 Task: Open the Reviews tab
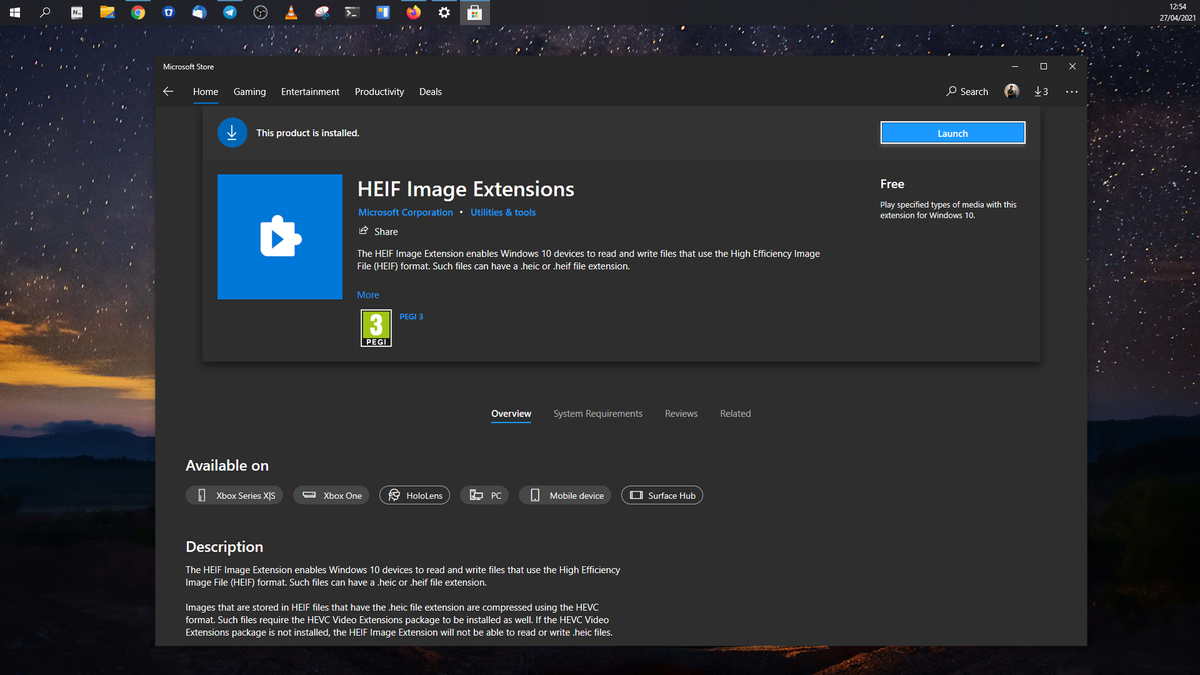pos(681,413)
